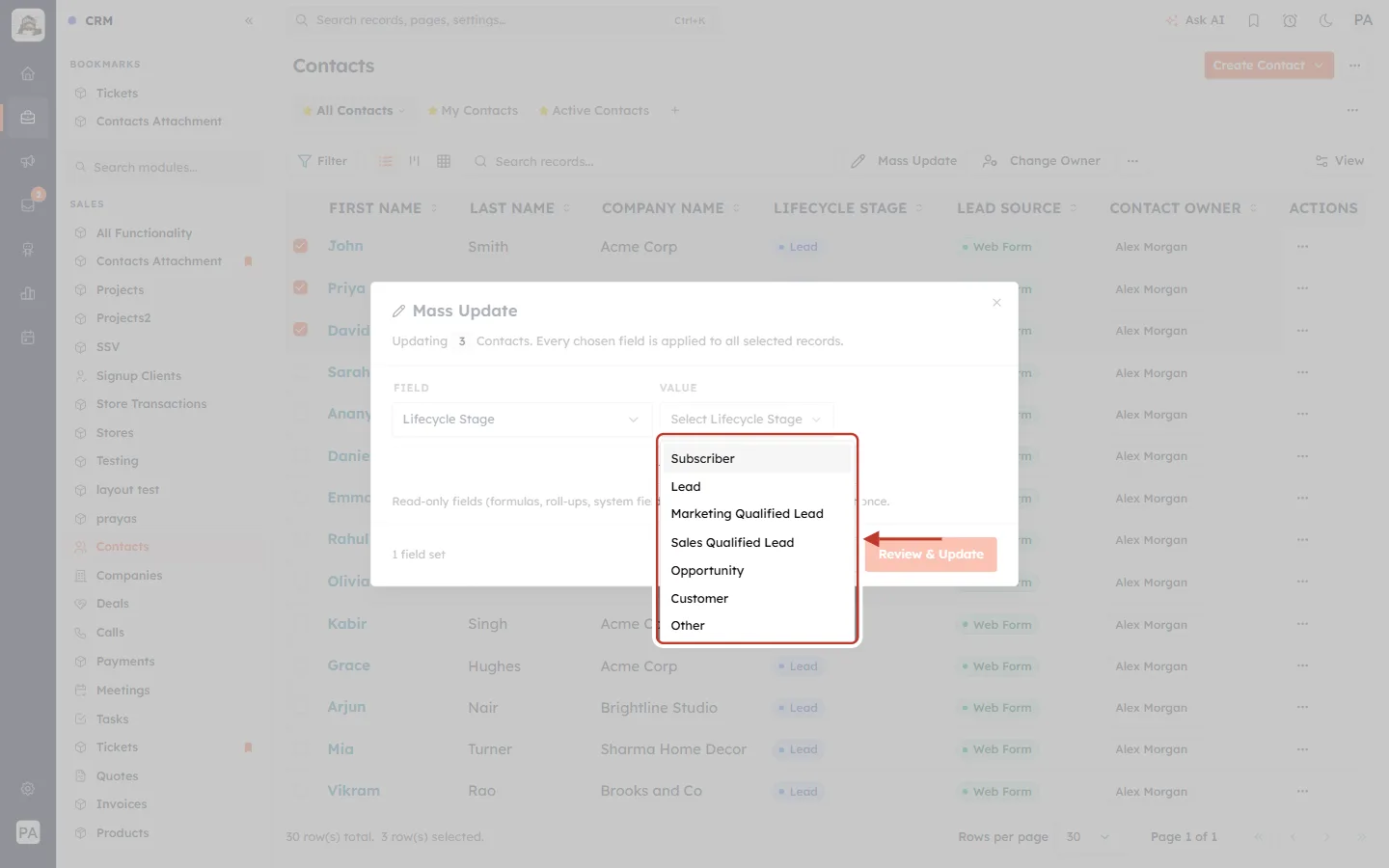Viewport: 1389px width, 868px height.
Task: Choose Customer lifecycle stage
Action: point(757,599)
